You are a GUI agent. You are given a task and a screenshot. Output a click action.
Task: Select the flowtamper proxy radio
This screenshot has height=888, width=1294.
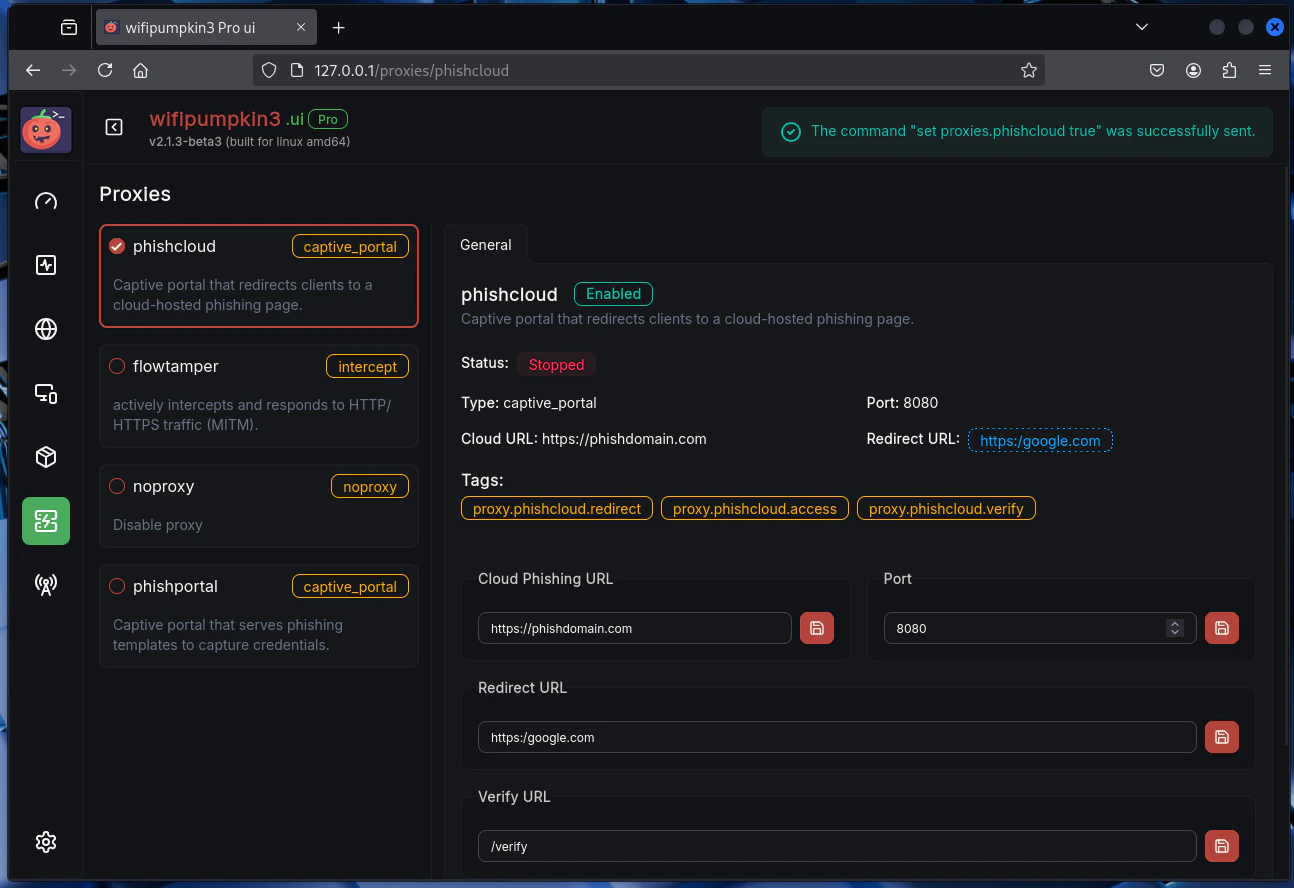(x=117, y=366)
